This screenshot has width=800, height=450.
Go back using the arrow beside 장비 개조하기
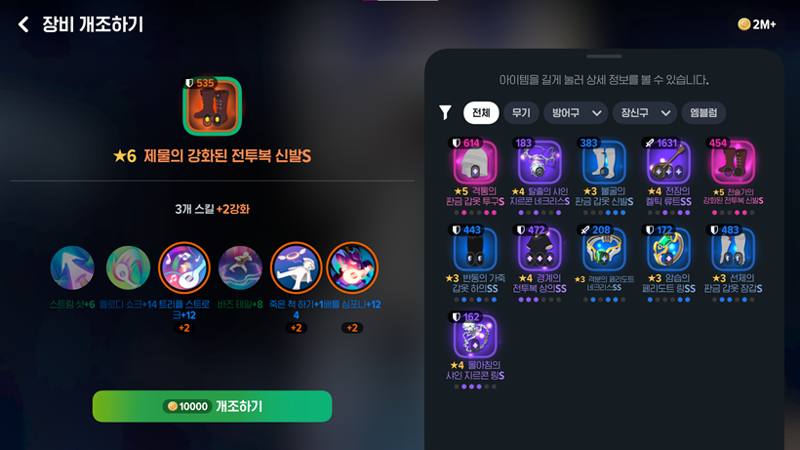pos(23,24)
